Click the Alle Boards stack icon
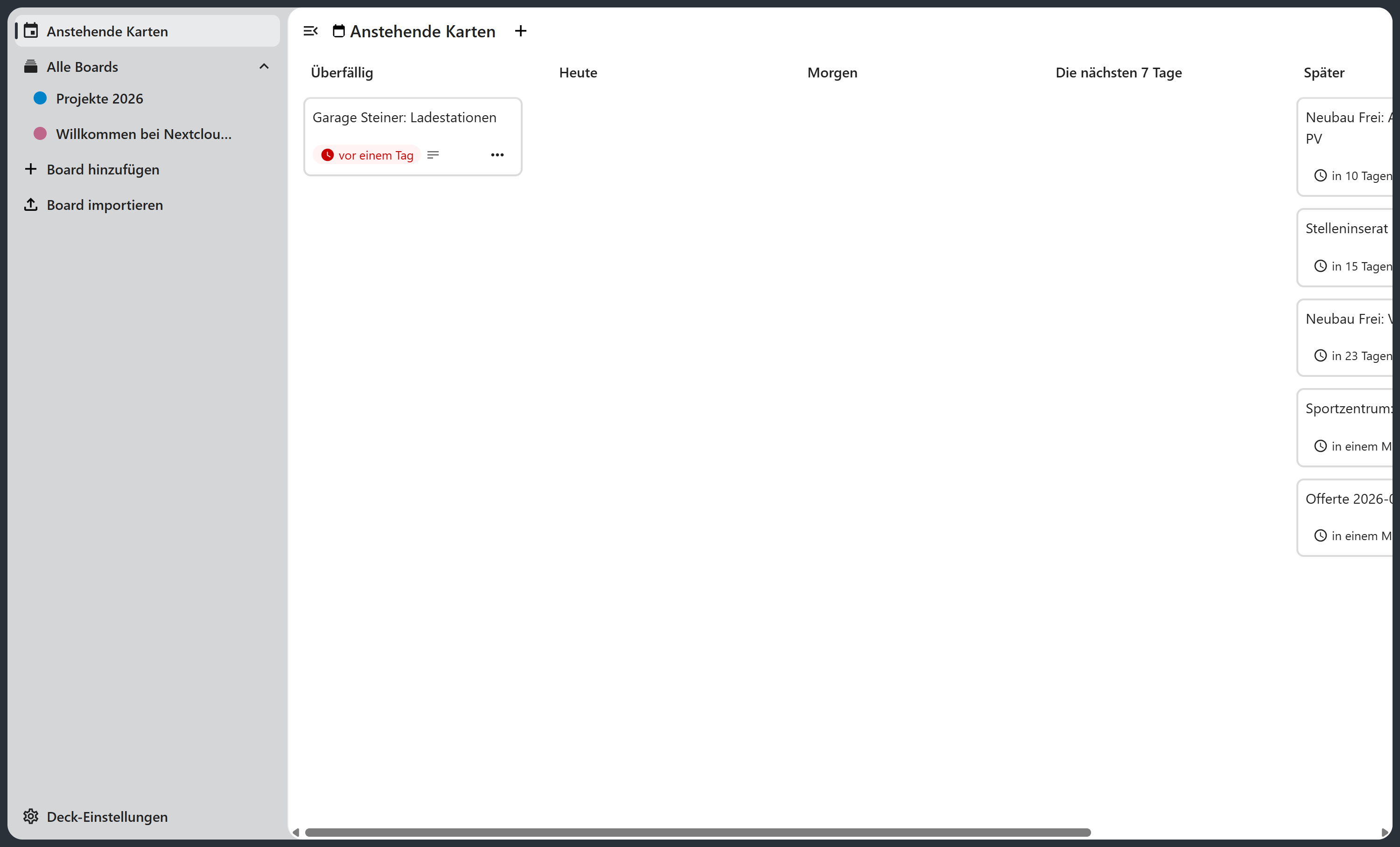The width and height of the screenshot is (1400, 847). tap(31, 66)
